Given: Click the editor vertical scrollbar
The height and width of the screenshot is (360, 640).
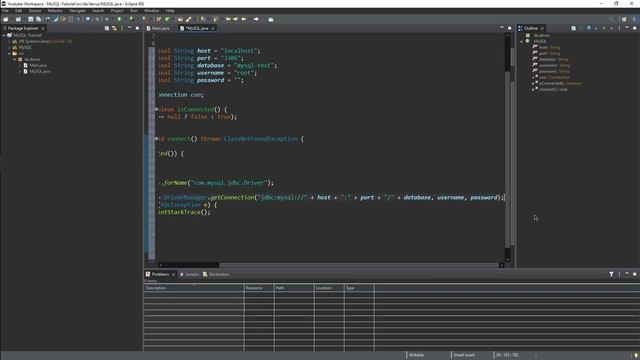Looking at the screenshot, I should point(508,147).
